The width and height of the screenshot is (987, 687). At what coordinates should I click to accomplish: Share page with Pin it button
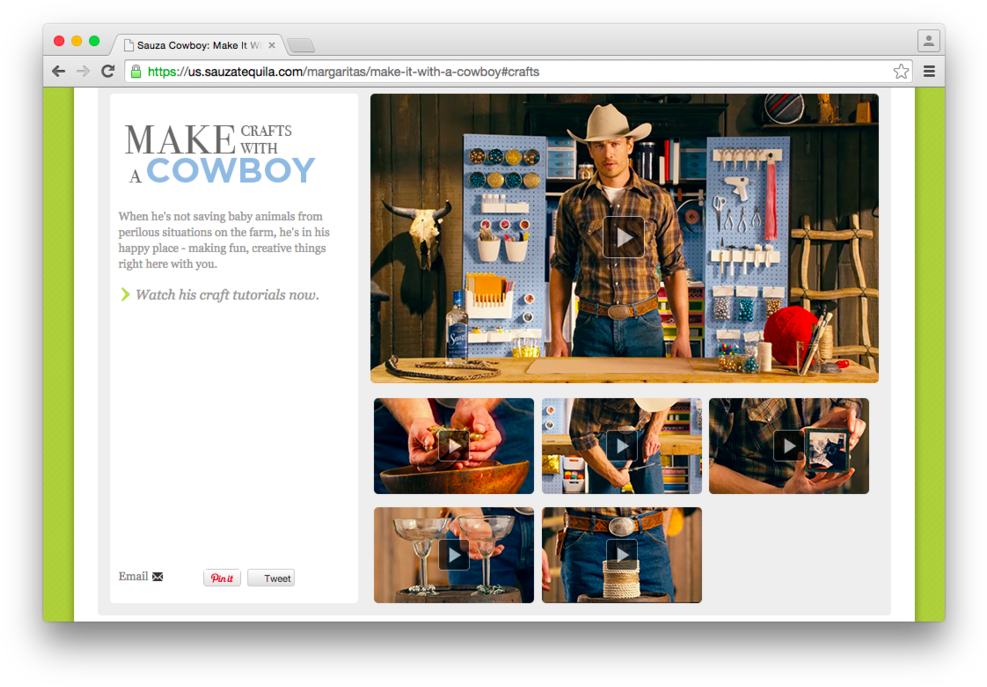(x=222, y=578)
